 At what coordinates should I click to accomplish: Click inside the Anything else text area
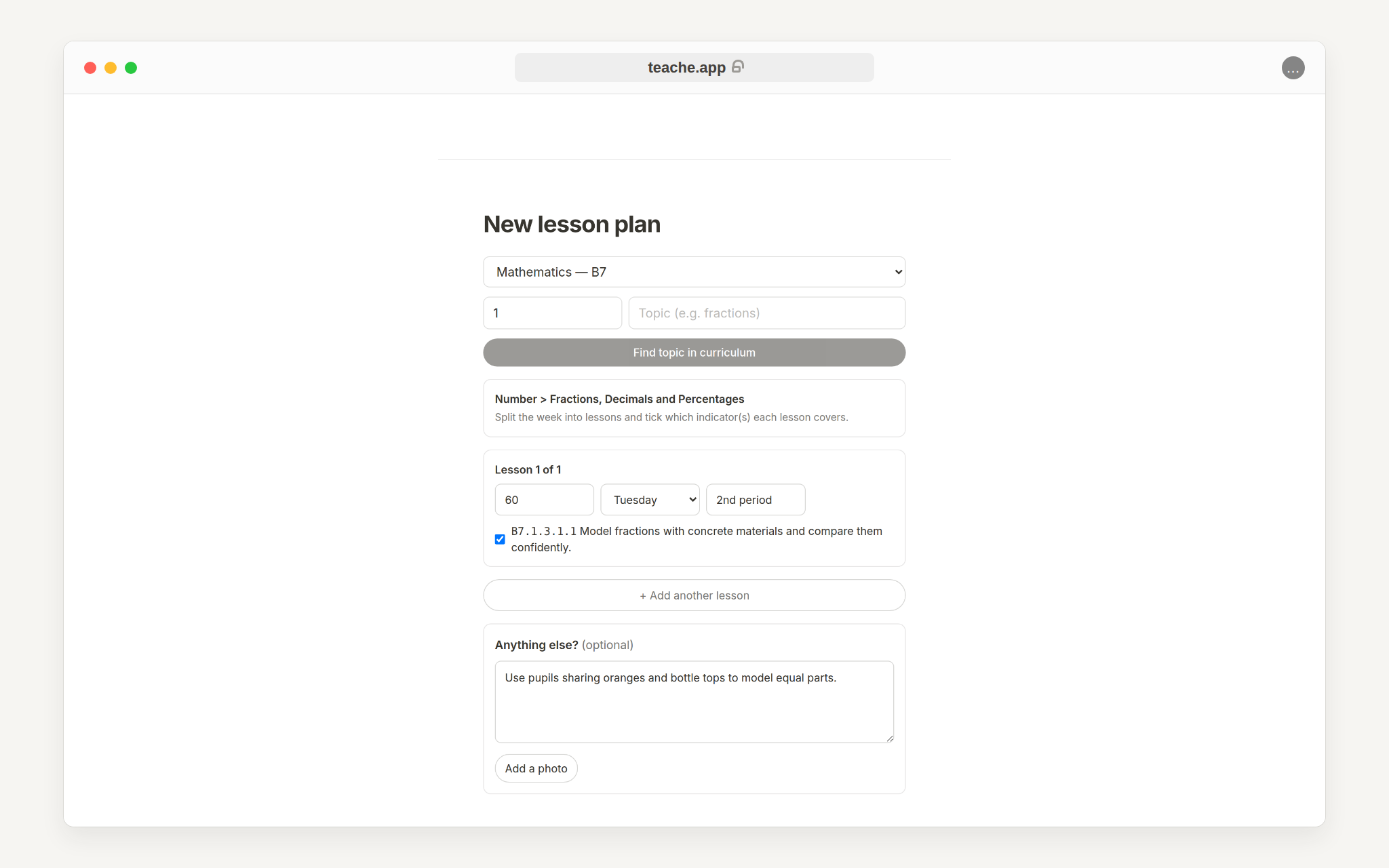[x=694, y=702]
